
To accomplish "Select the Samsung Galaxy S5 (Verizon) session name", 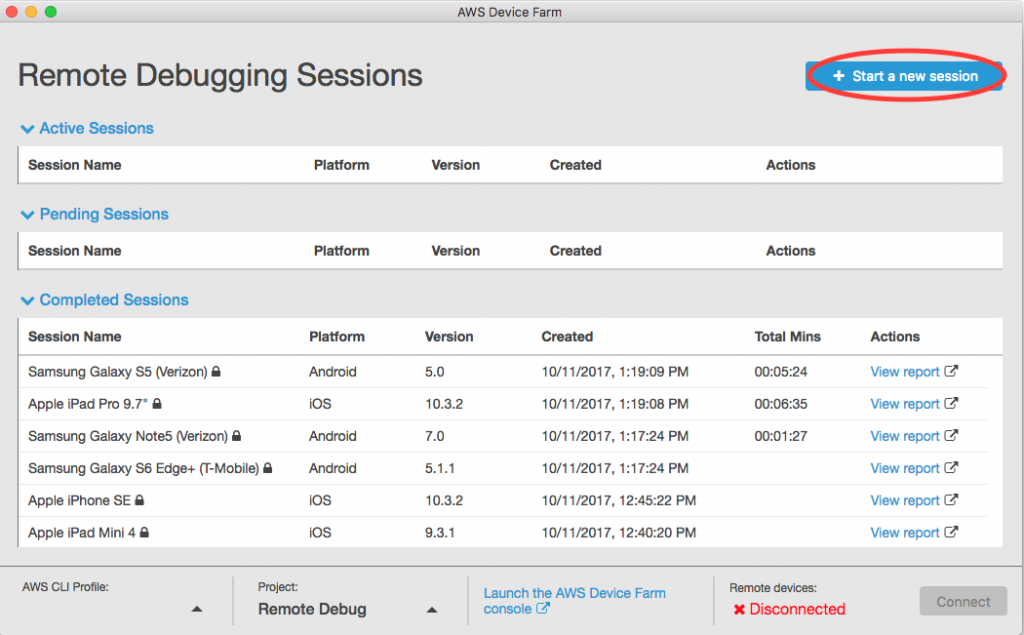I will point(118,372).
